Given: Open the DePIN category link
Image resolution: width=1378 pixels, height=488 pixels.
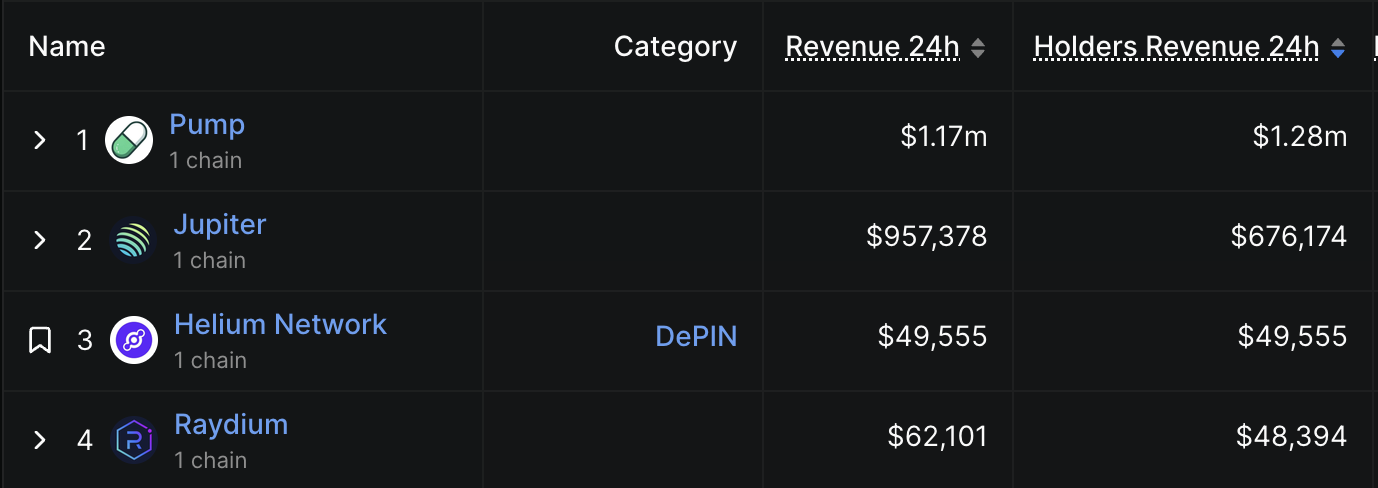Looking at the screenshot, I should point(696,337).
